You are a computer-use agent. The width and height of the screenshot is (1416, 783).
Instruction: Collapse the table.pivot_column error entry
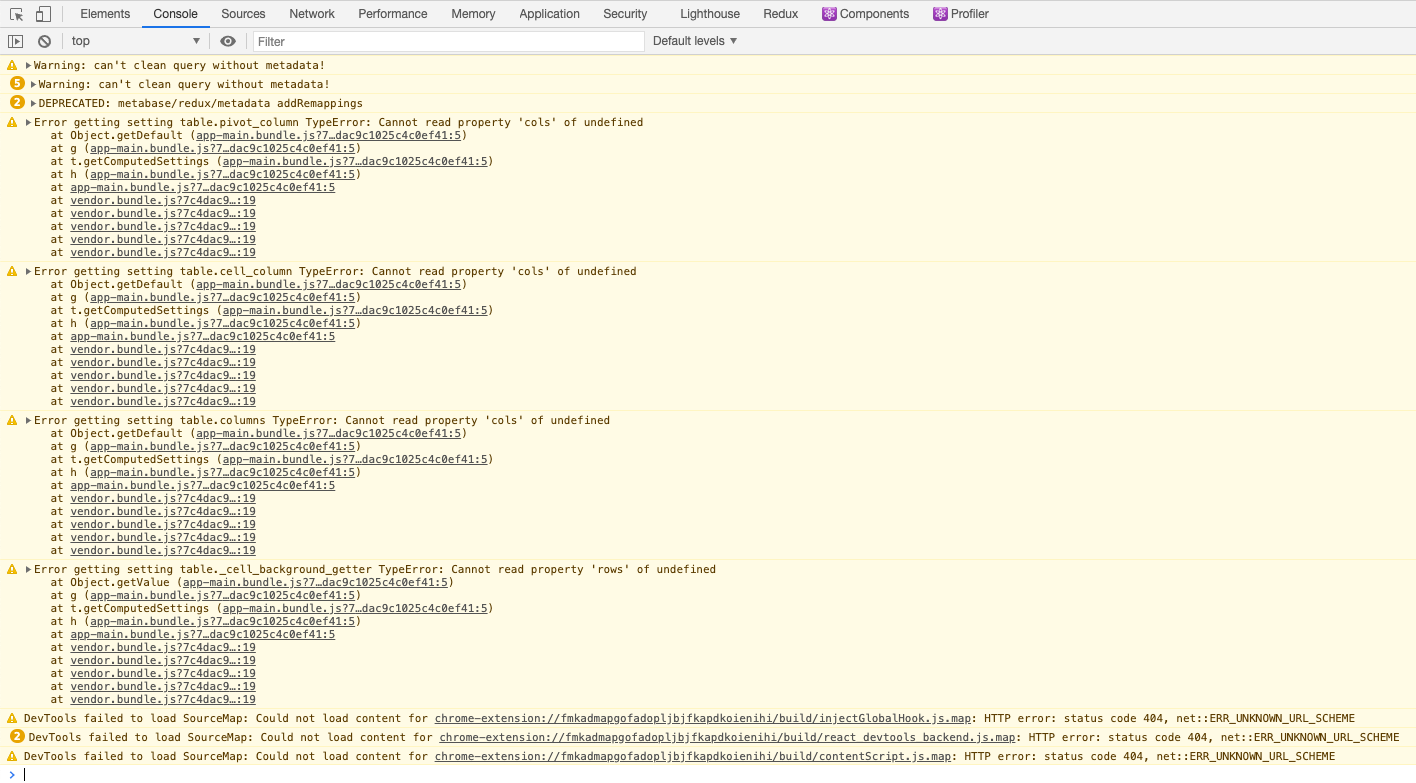(29, 122)
